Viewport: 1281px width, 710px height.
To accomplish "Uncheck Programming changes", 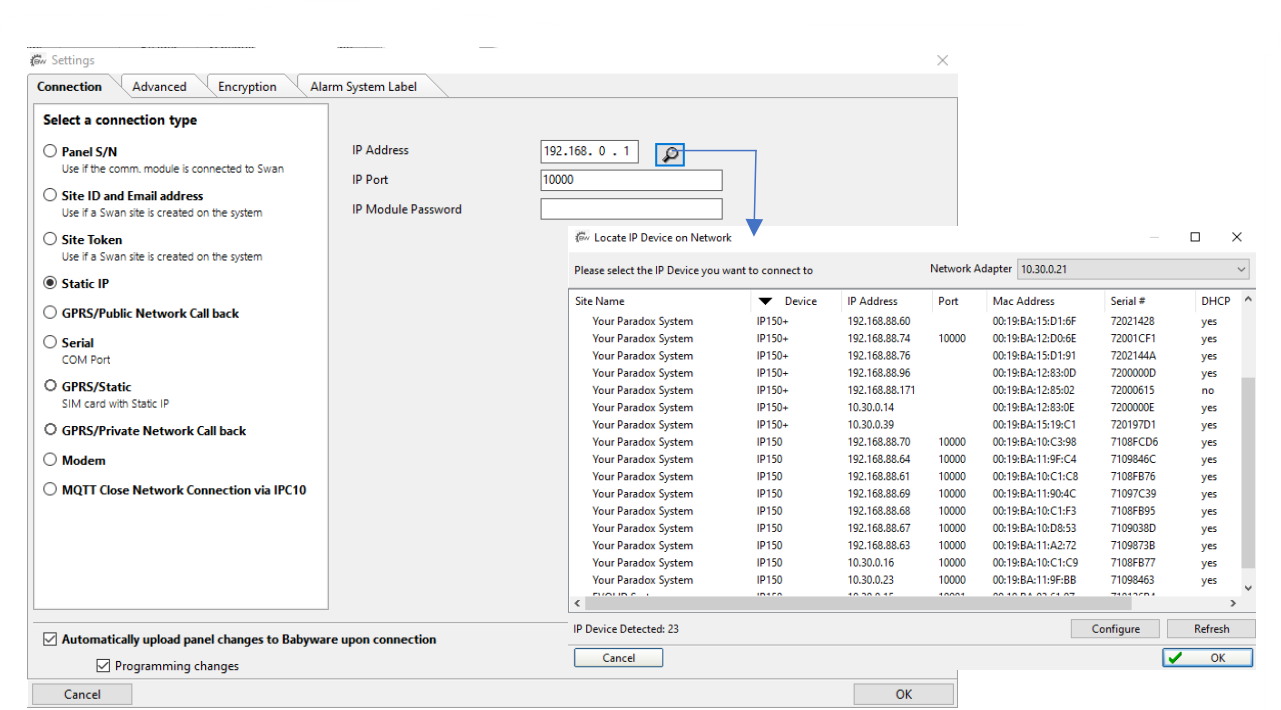I will point(102,664).
